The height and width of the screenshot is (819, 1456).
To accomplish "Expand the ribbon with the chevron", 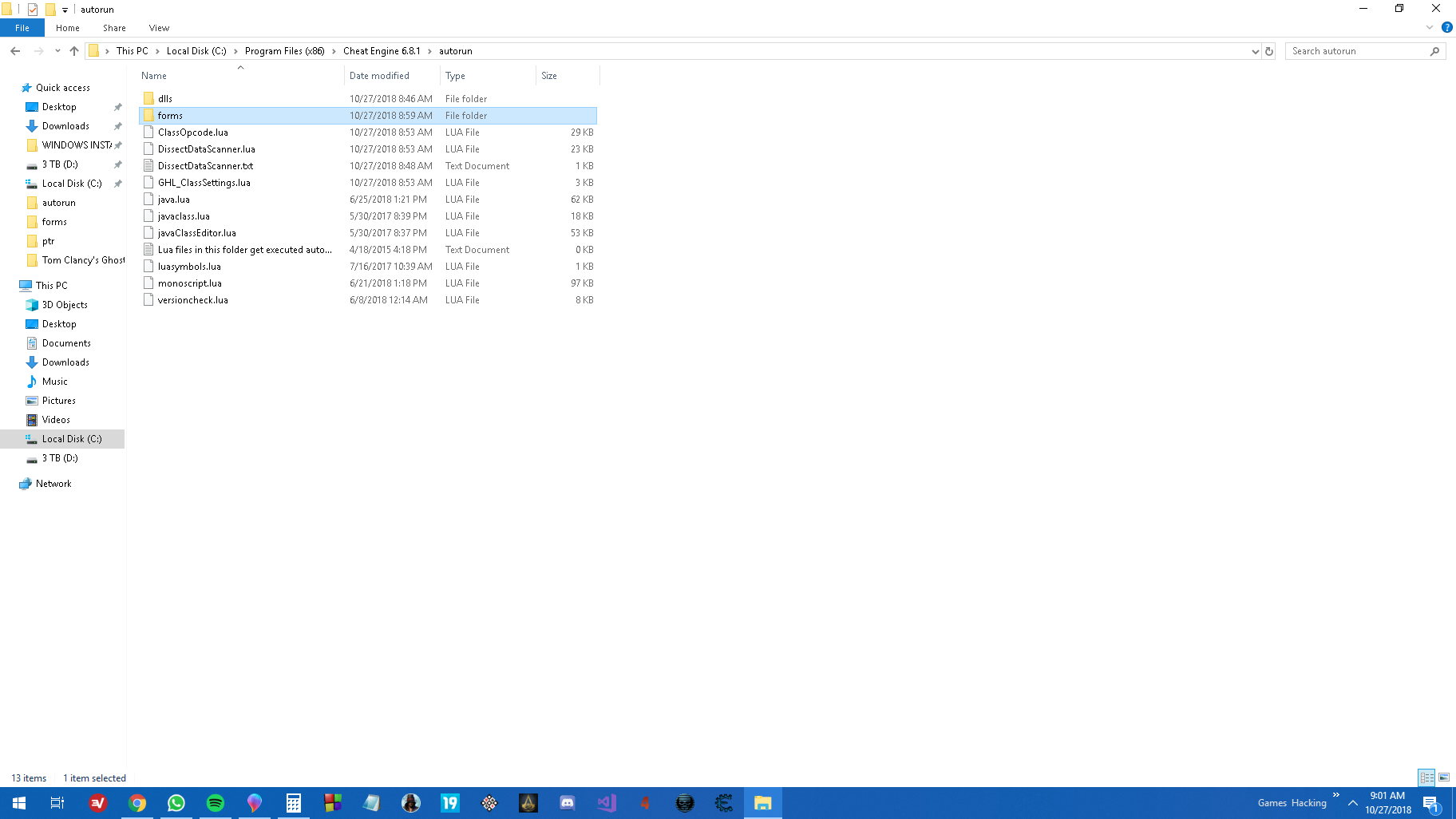I will click(1429, 27).
